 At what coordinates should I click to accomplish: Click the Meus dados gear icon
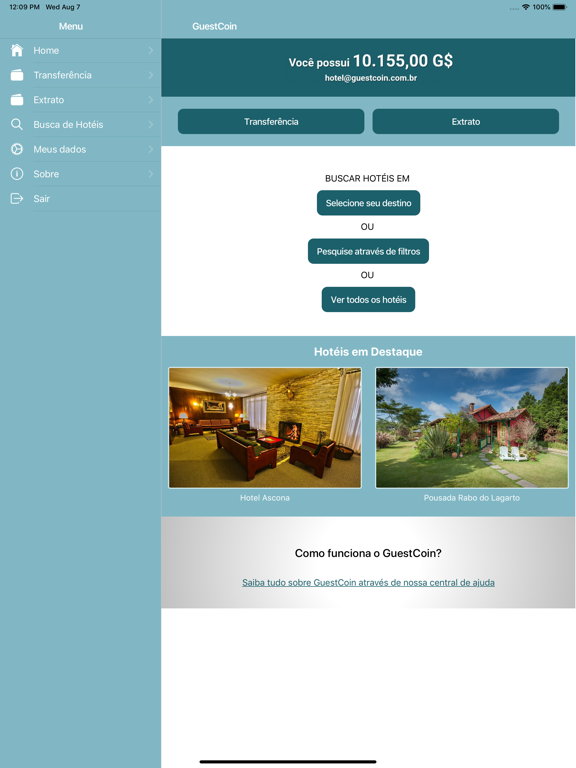coord(17,149)
